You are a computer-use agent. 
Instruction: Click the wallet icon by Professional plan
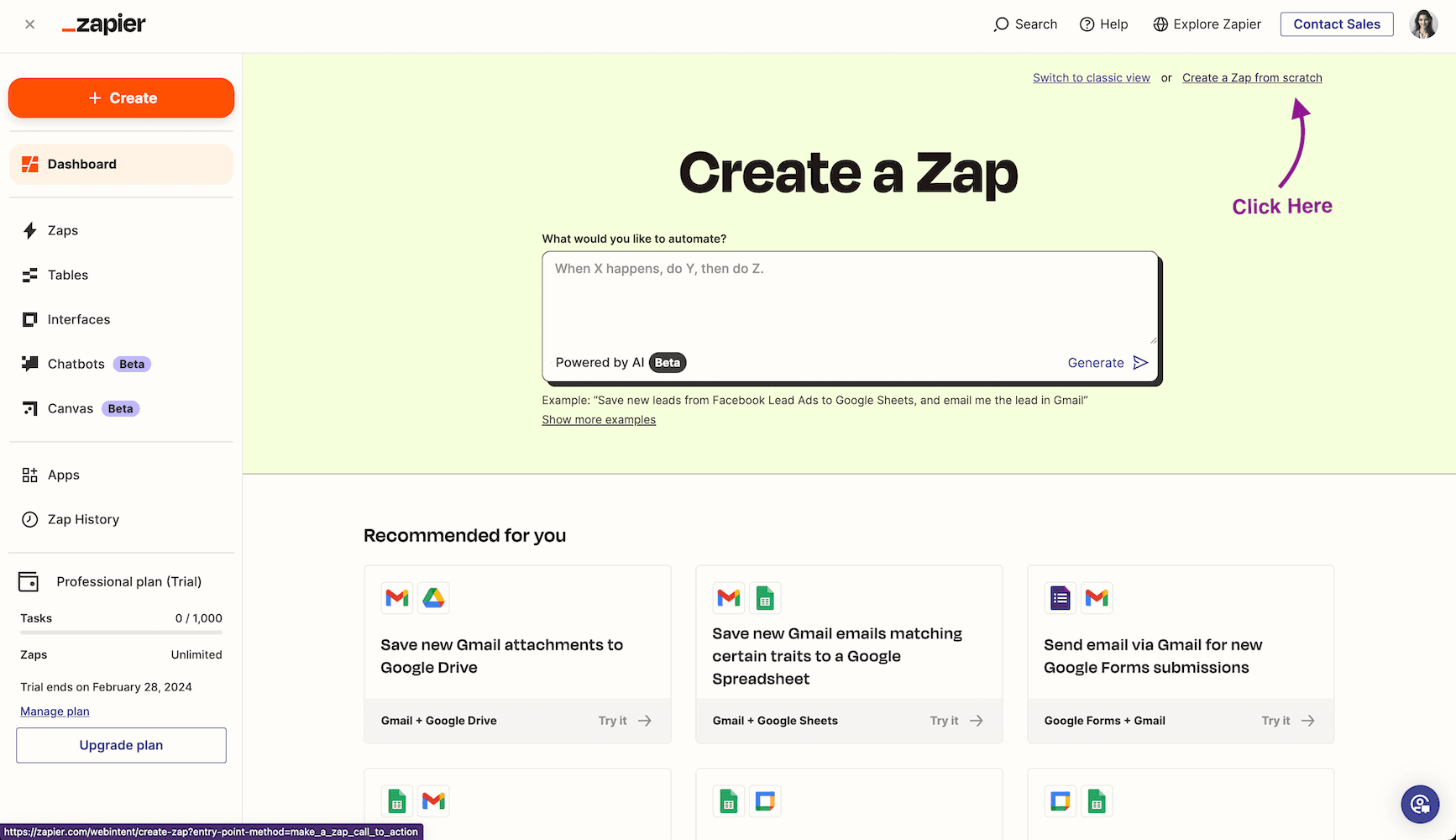(x=29, y=581)
